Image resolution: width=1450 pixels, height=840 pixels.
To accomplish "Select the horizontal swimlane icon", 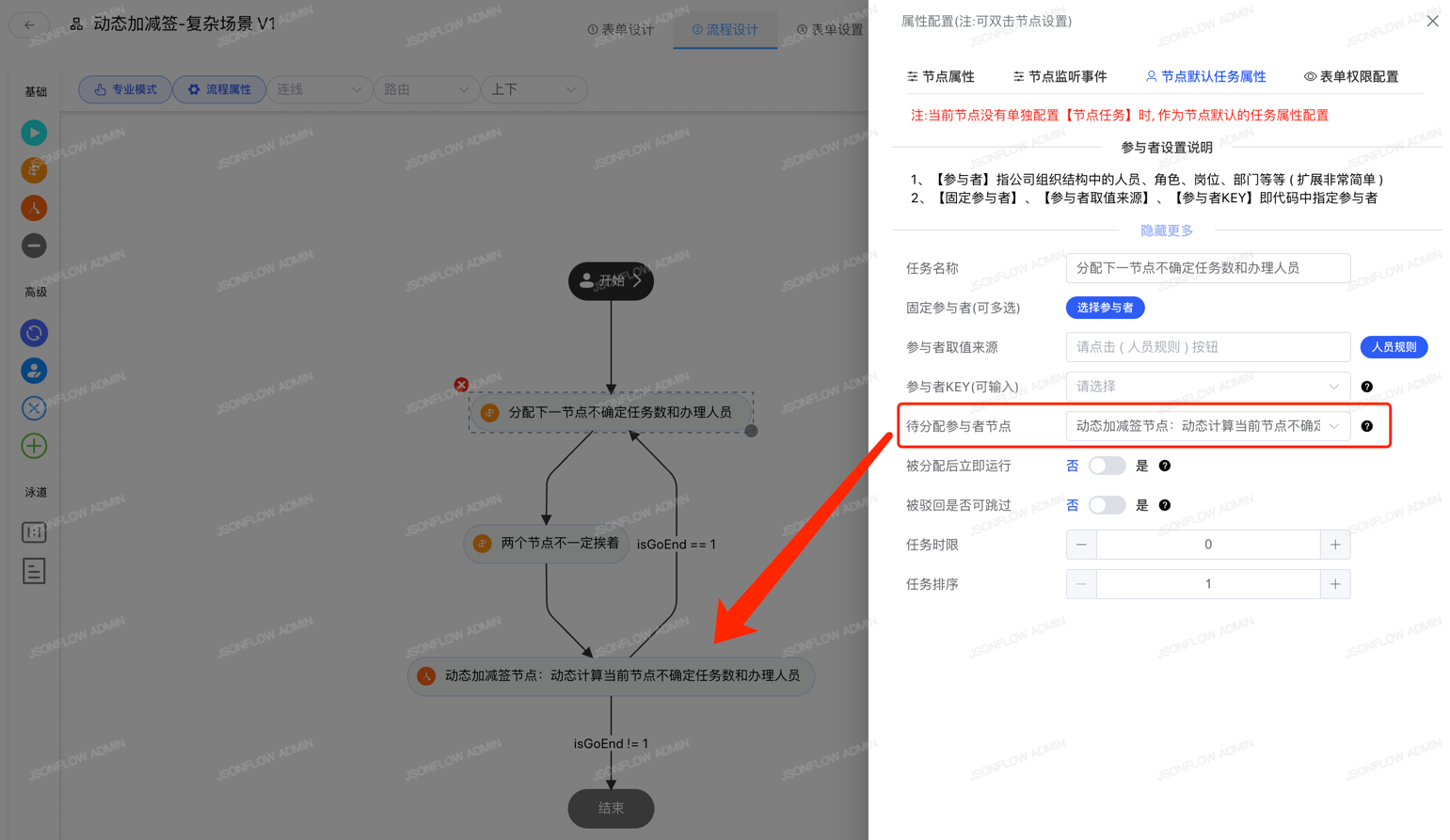I will tap(34, 571).
